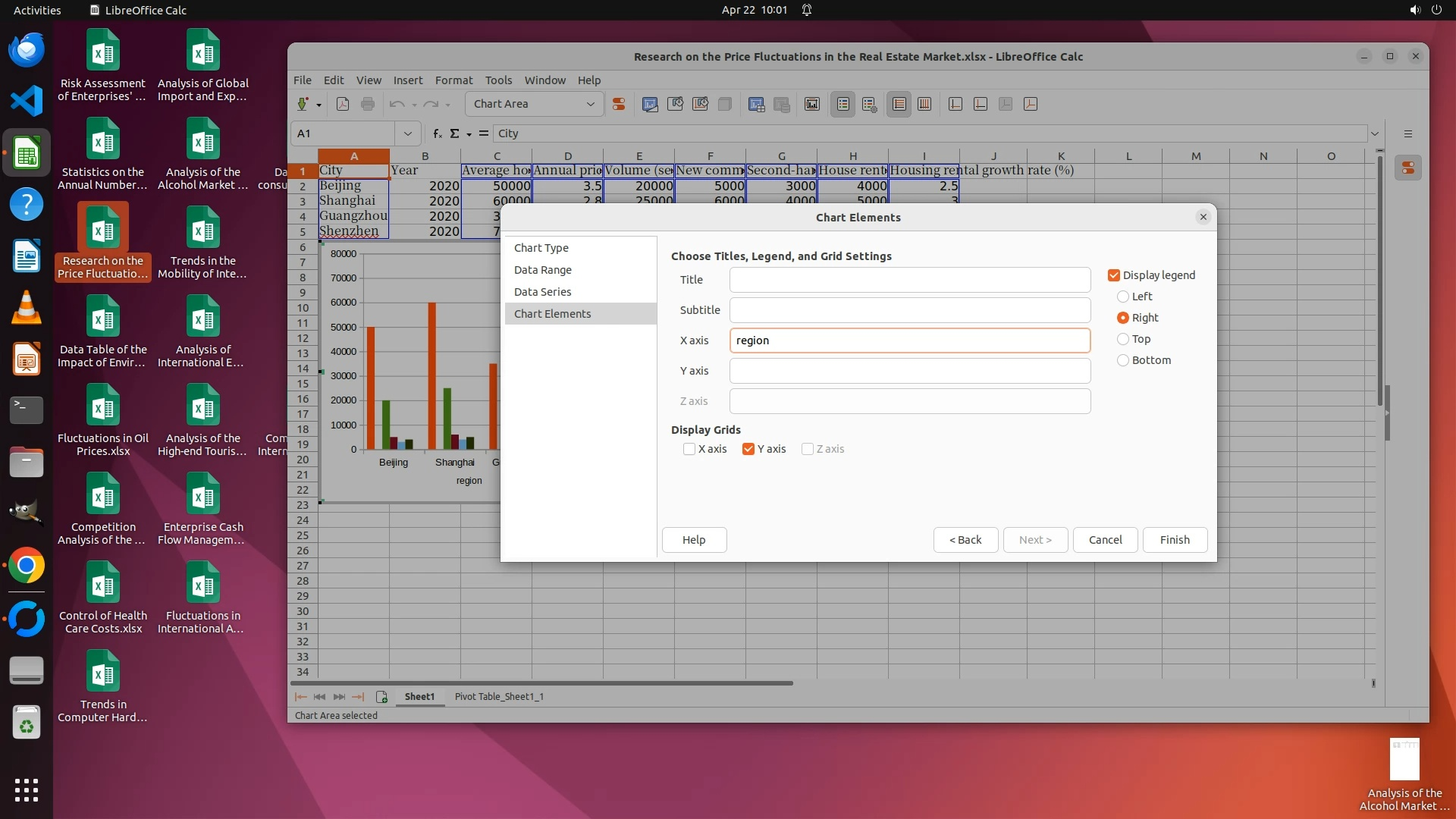Expand the formula bar with right arrow
This screenshot has height=819, width=1456.
point(1374,133)
